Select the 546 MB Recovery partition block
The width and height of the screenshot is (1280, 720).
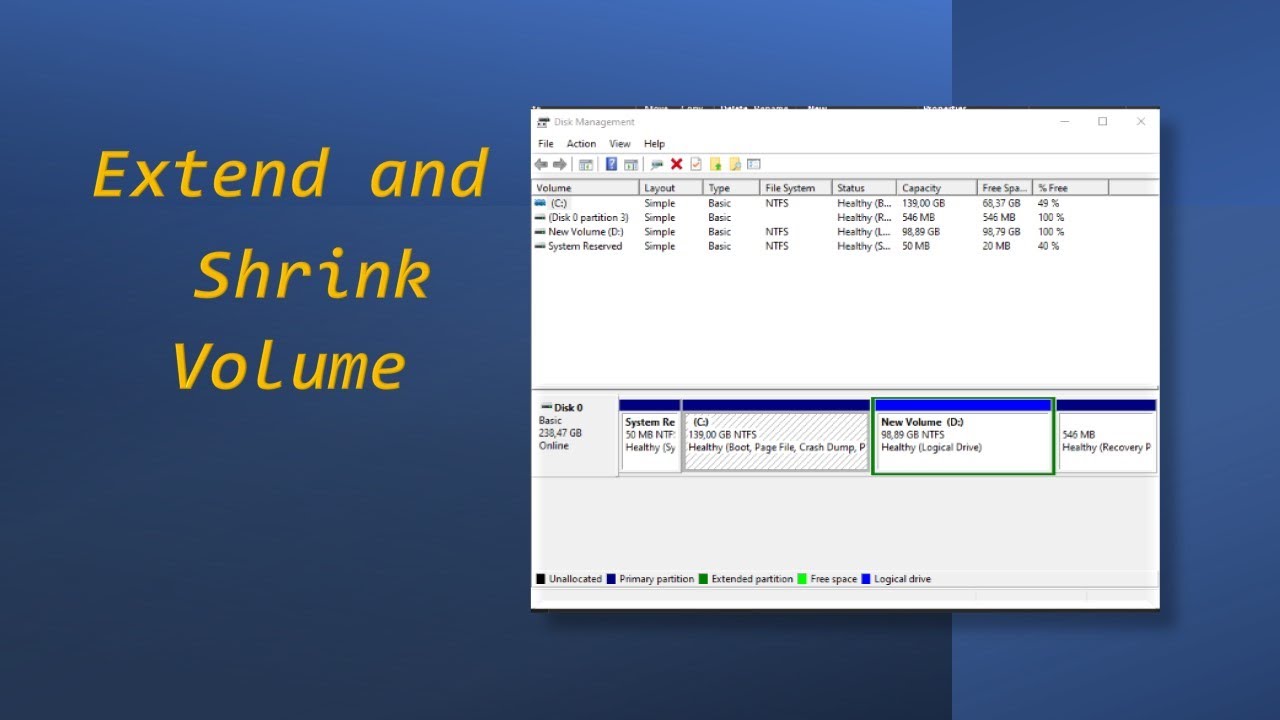click(1107, 436)
